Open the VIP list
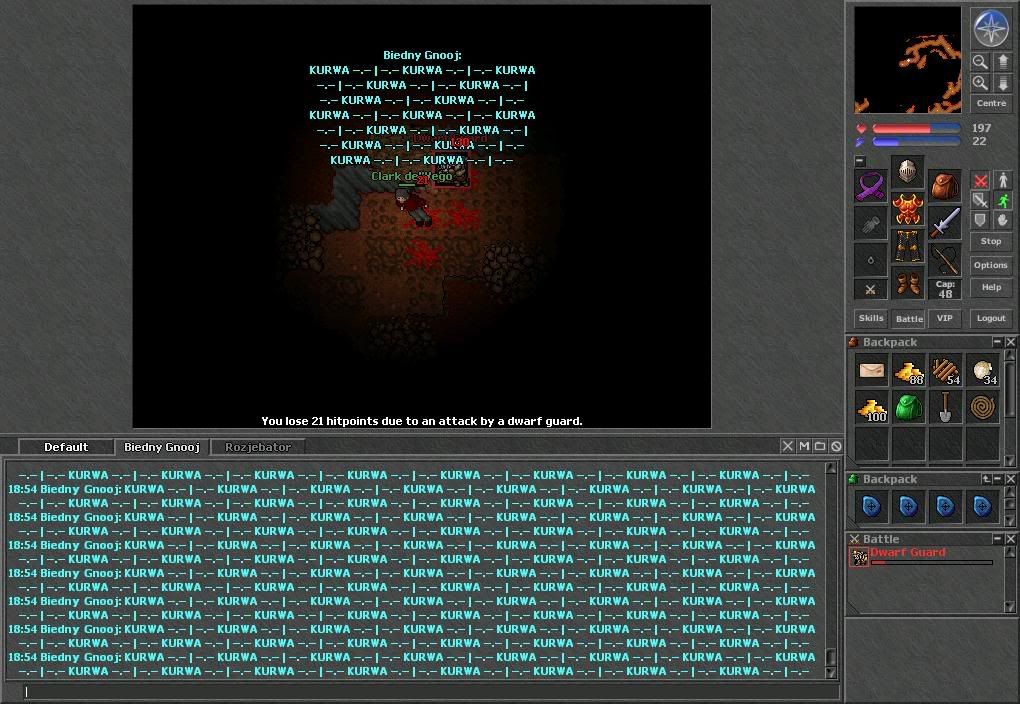This screenshot has height=704, width=1020. click(x=945, y=318)
